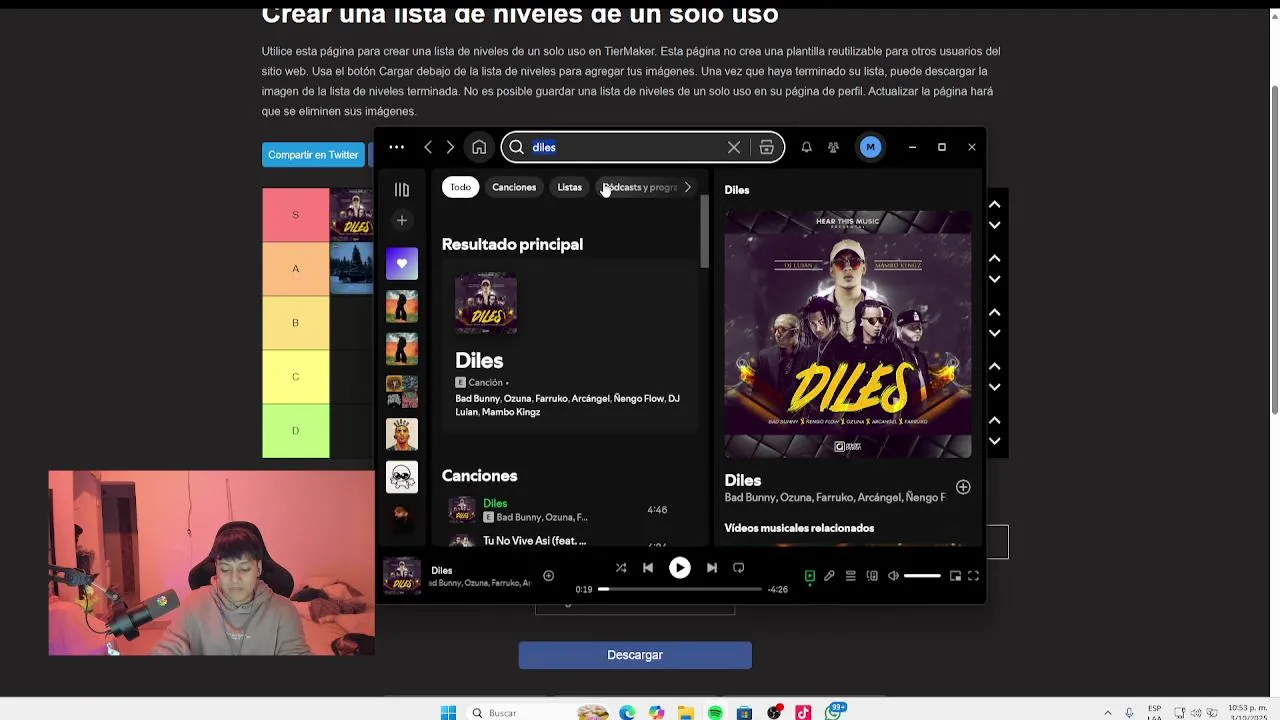This screenshot has width=1280, height=720.
Task: Move the D tier row up
Action: pos(994,420)
